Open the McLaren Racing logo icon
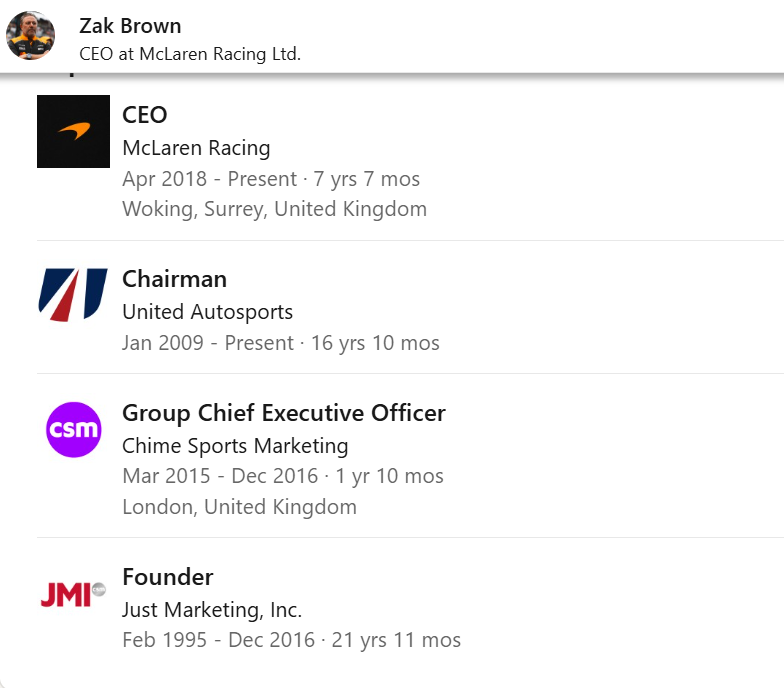 (74, 132)
